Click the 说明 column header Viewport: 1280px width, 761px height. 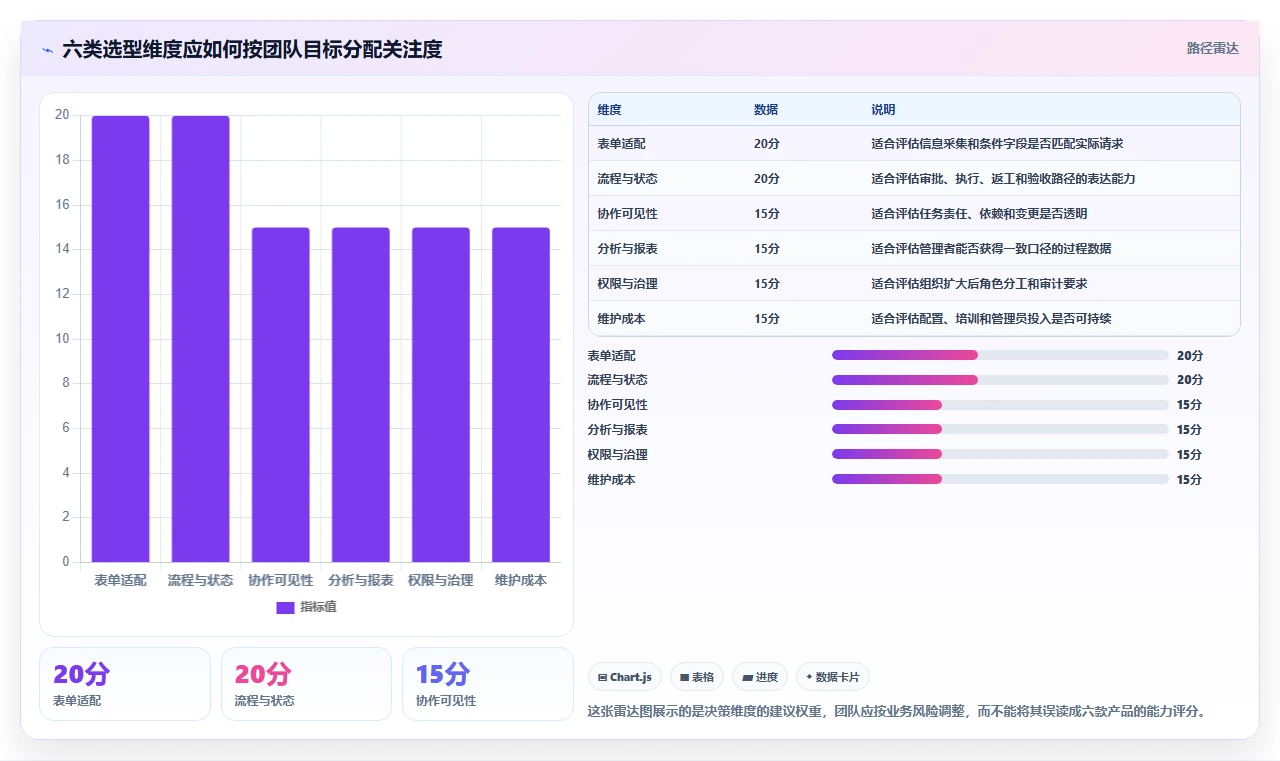coord(883,110)
